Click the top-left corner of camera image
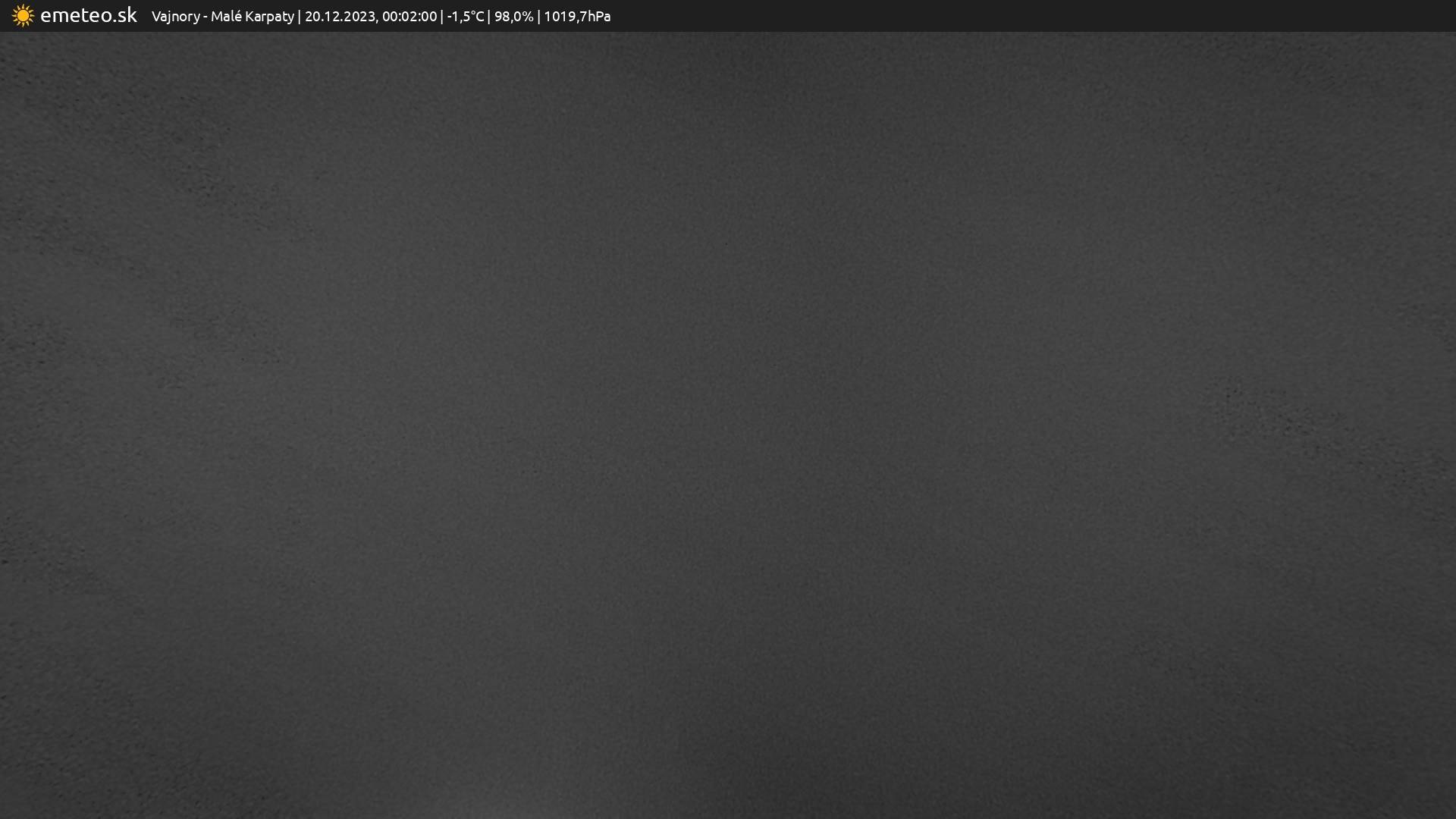 [x=4, y=36]
